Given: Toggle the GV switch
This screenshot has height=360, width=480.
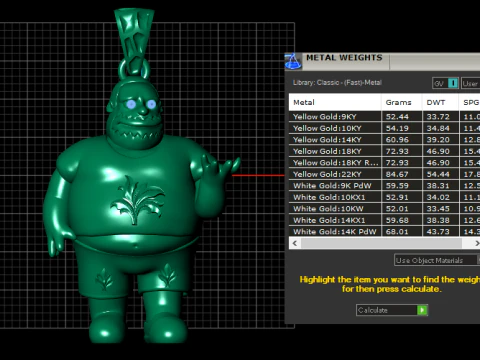Looking at the screenshot, I should click(446, 83).
